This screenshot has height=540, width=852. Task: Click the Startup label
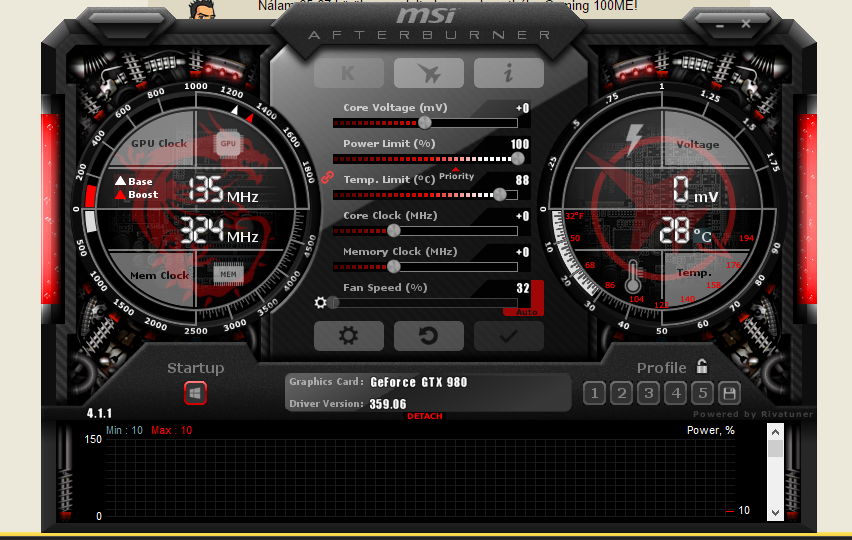point(196,368)
